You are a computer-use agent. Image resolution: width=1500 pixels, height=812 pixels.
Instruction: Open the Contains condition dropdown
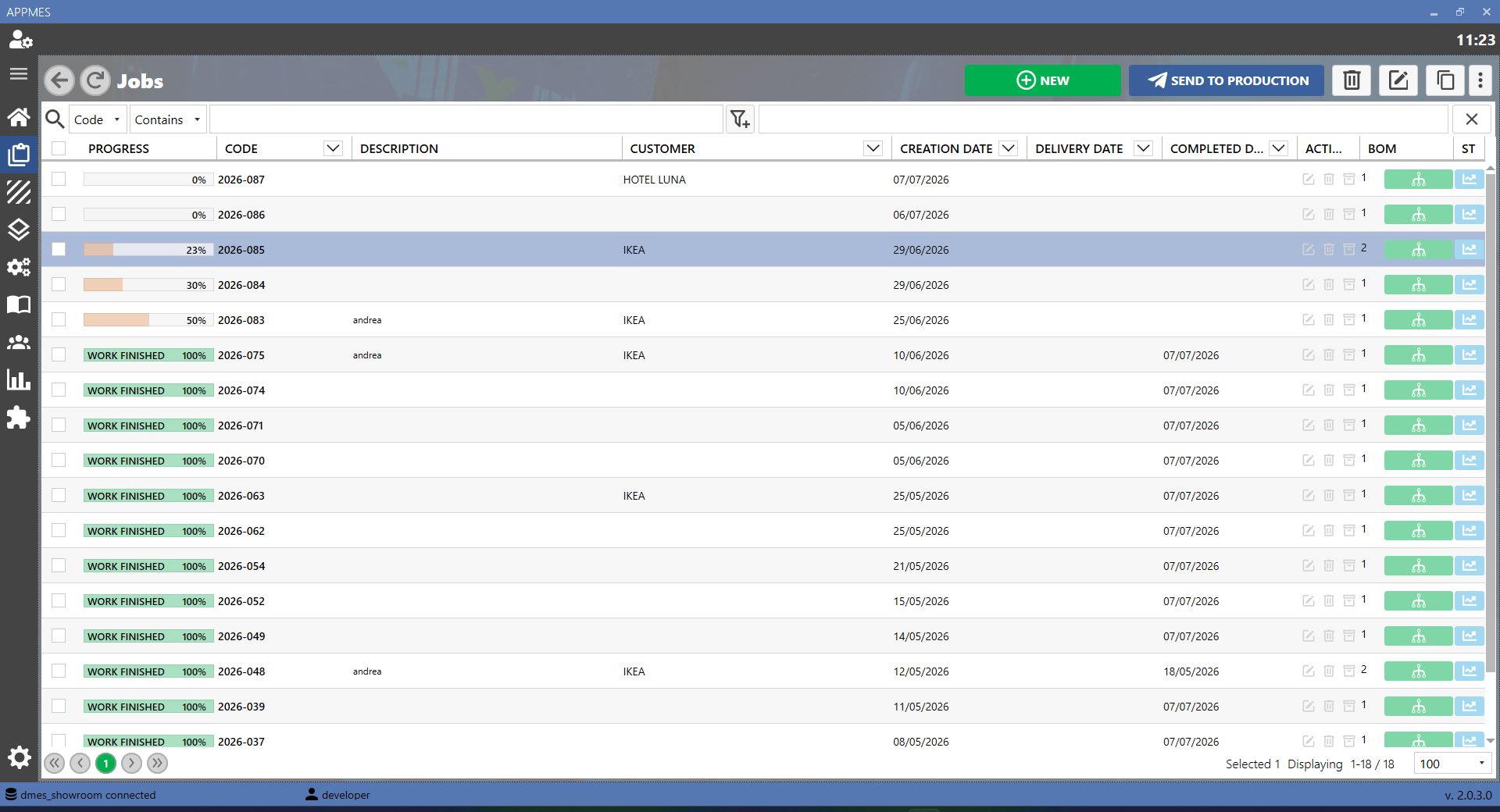click(x=168, y=119)
